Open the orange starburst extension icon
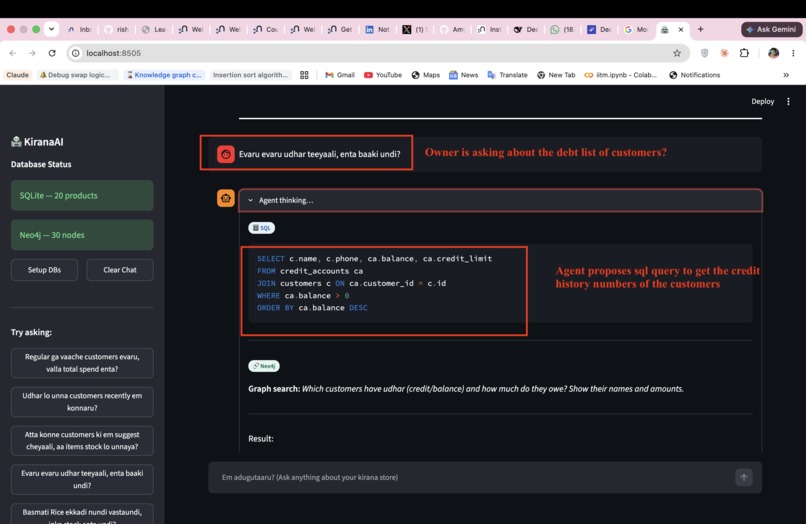The height and width of the screenshot is (524, 806). 724,53
